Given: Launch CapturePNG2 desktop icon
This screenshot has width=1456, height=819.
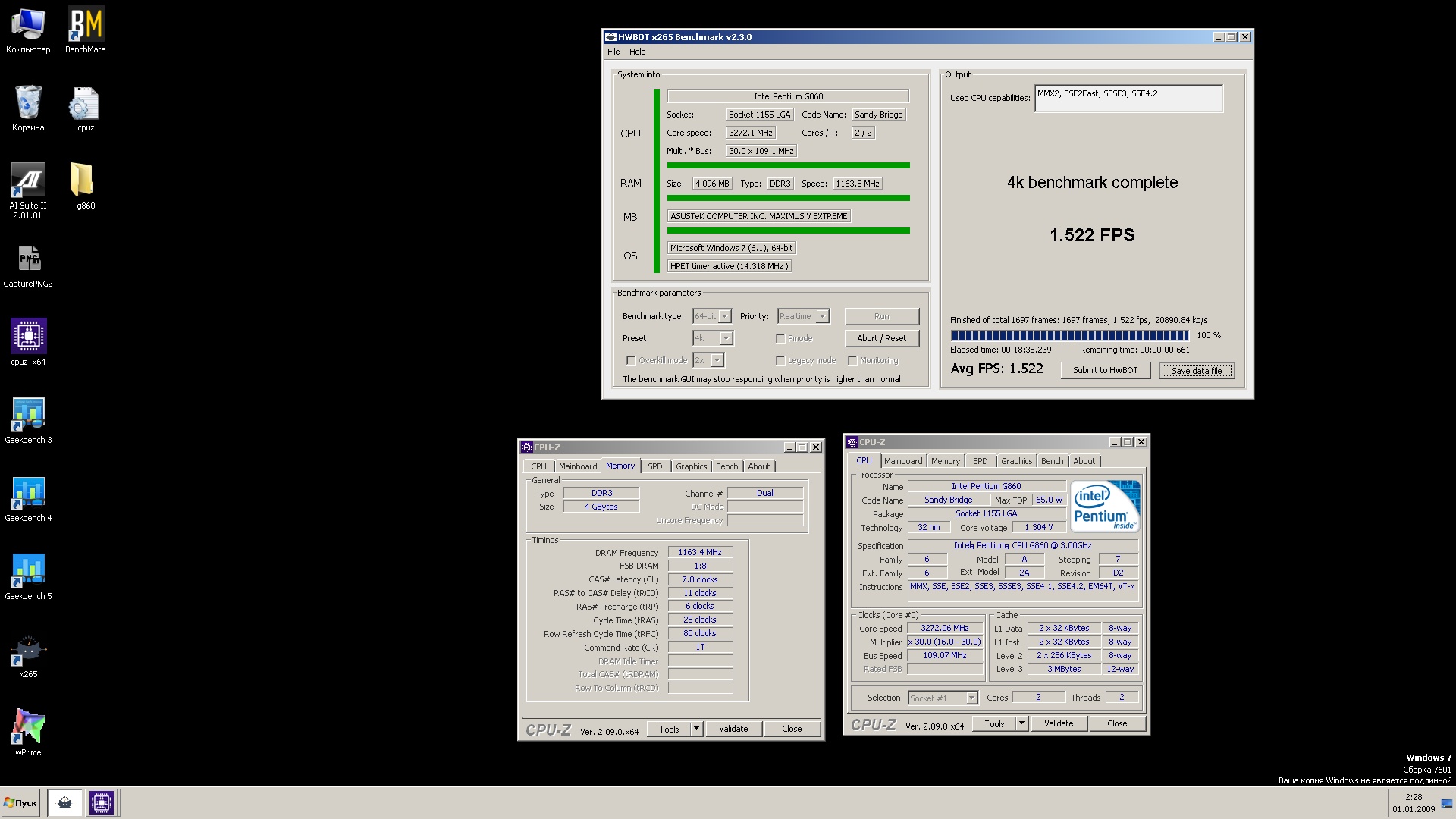Looking at the screenshot, I should [28, 265].
